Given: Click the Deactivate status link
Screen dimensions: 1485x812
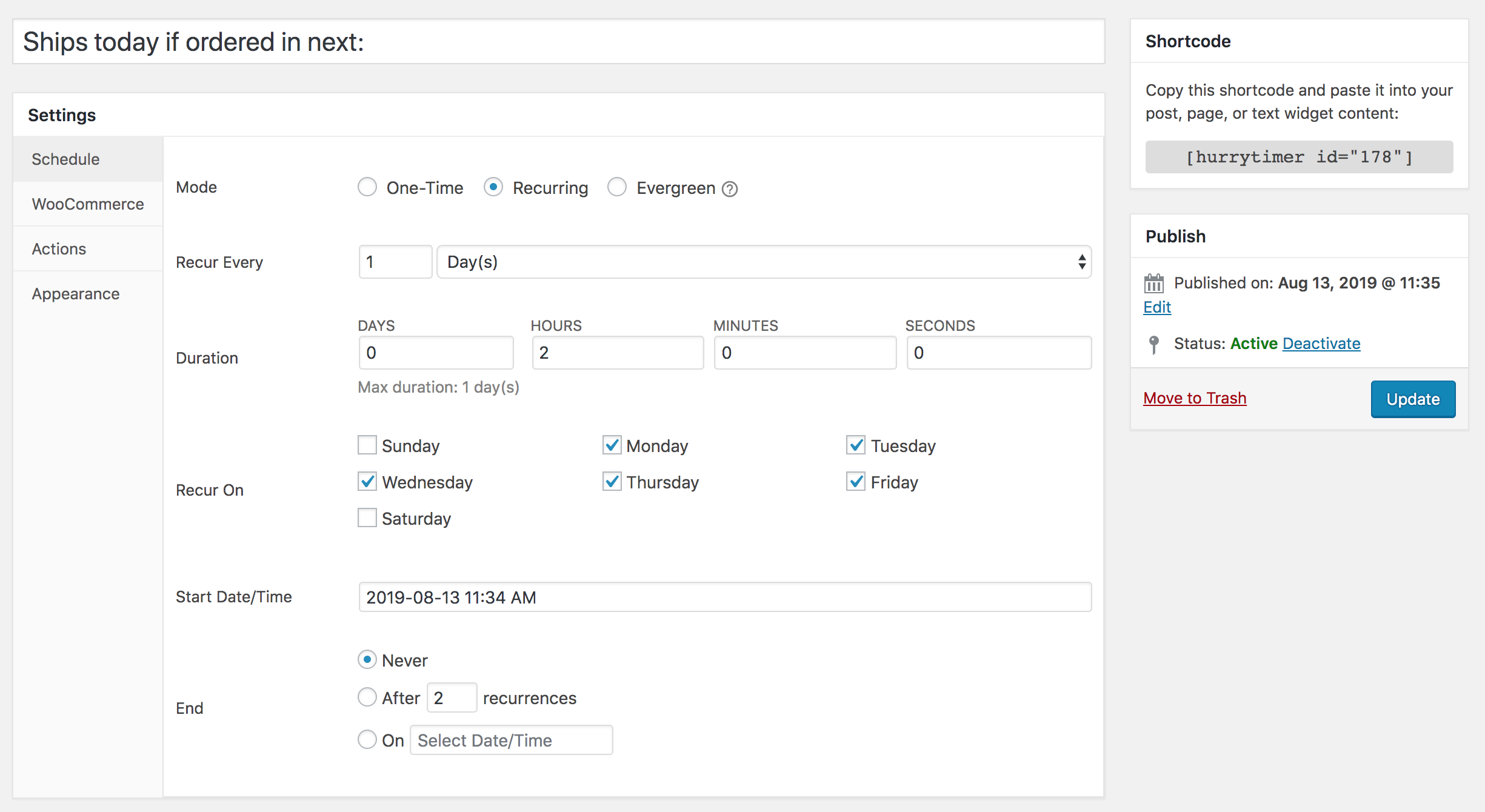Looking at the screenshot, I should [1321, 344].
